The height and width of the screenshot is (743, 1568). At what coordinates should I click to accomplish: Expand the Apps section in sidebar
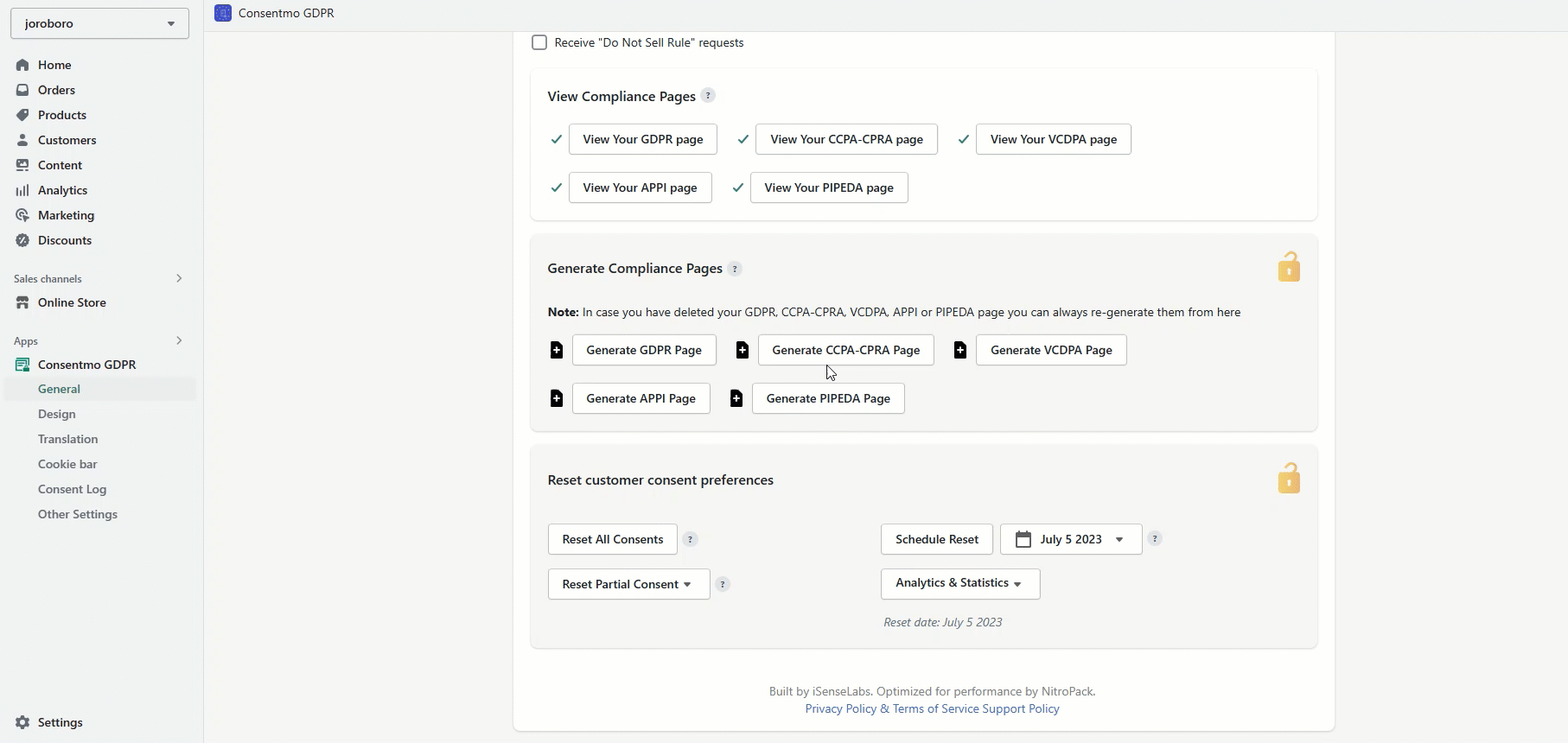click(x=179, y=340)
